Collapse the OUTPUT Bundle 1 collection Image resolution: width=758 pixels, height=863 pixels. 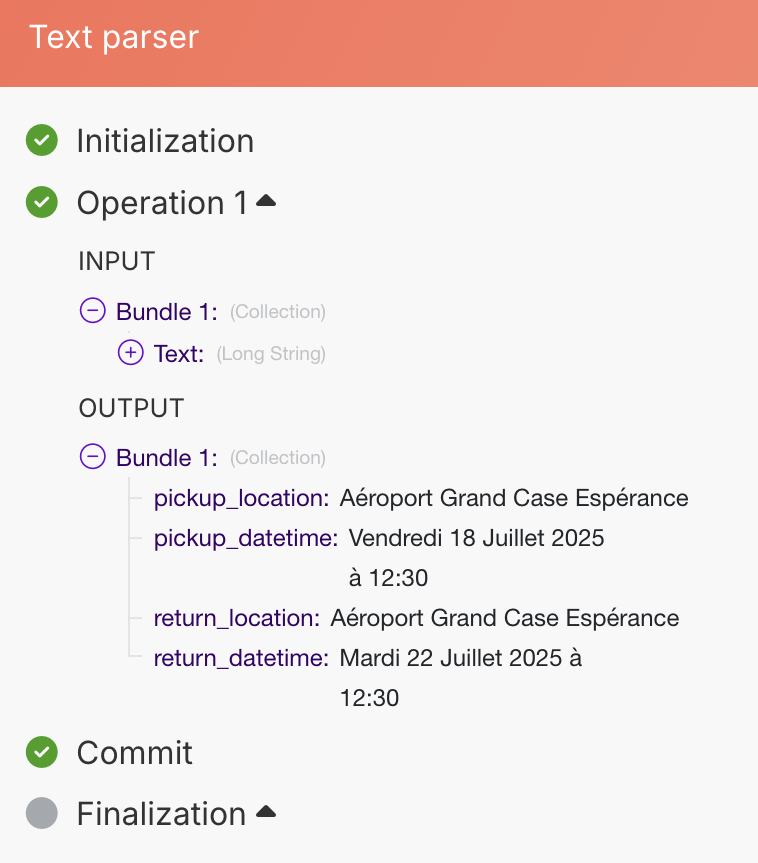coord(92,458)
